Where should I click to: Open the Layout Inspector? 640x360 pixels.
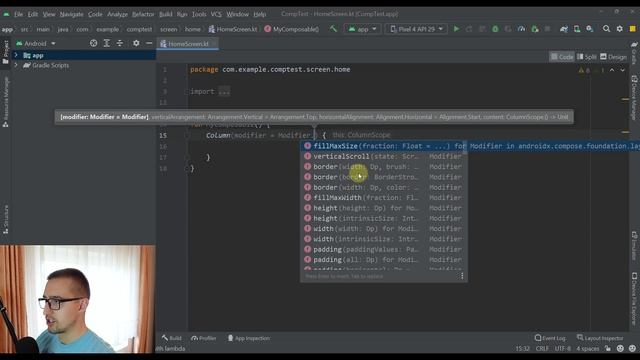600,338
